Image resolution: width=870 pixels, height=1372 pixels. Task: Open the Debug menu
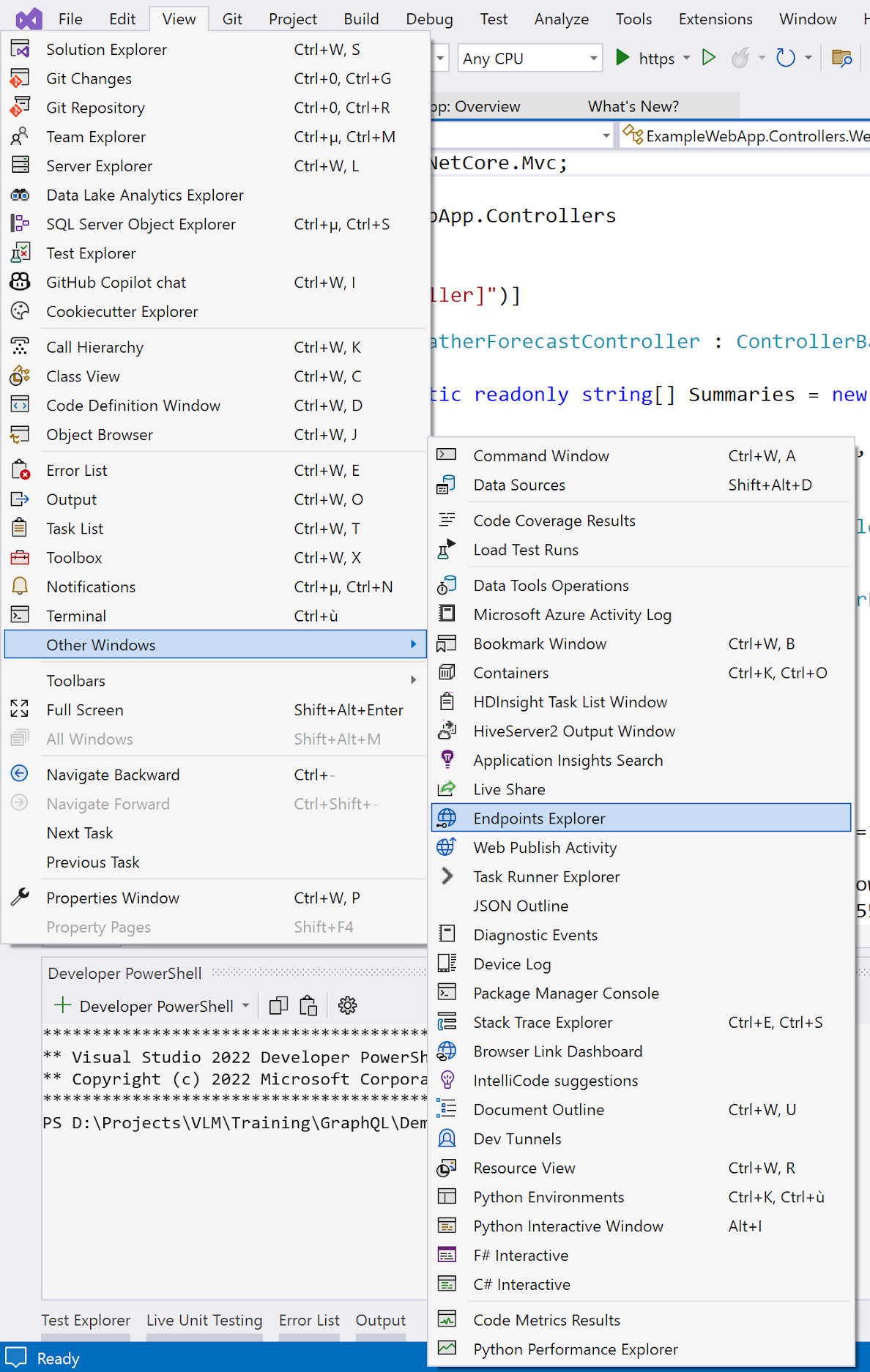[429, 19]
